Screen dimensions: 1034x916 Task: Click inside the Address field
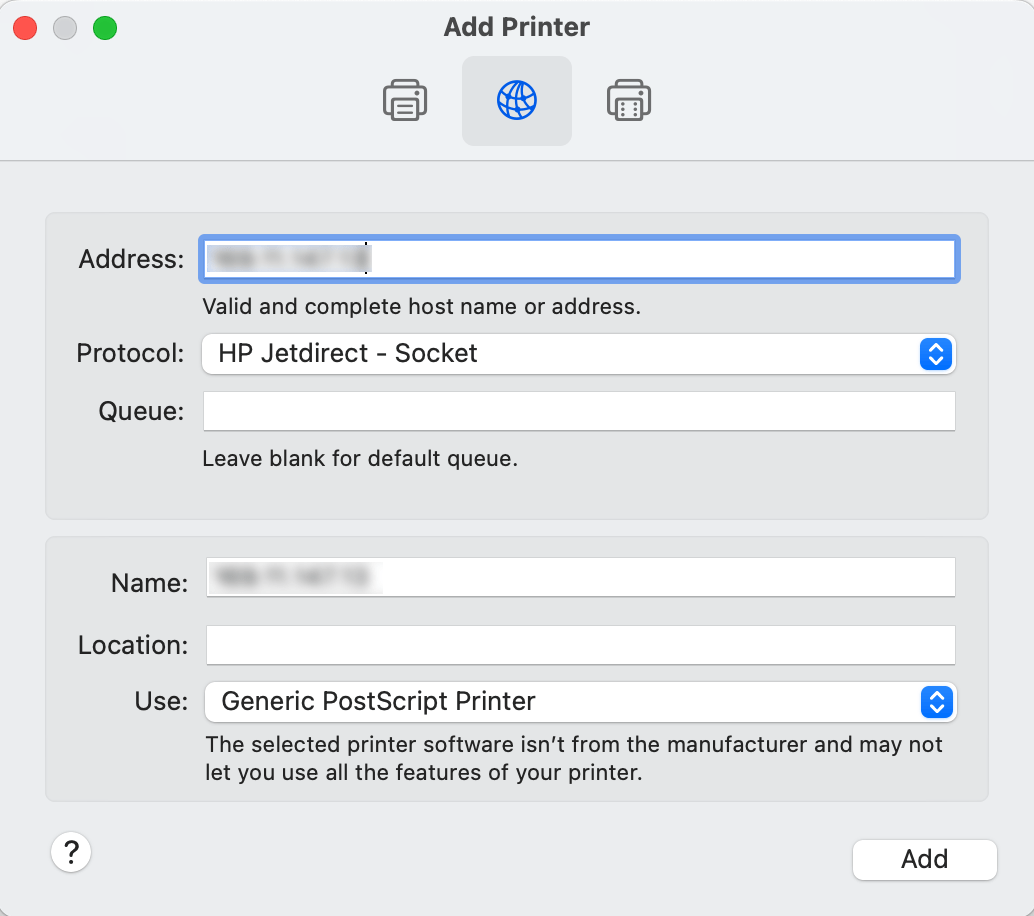(x=580, y=258)
